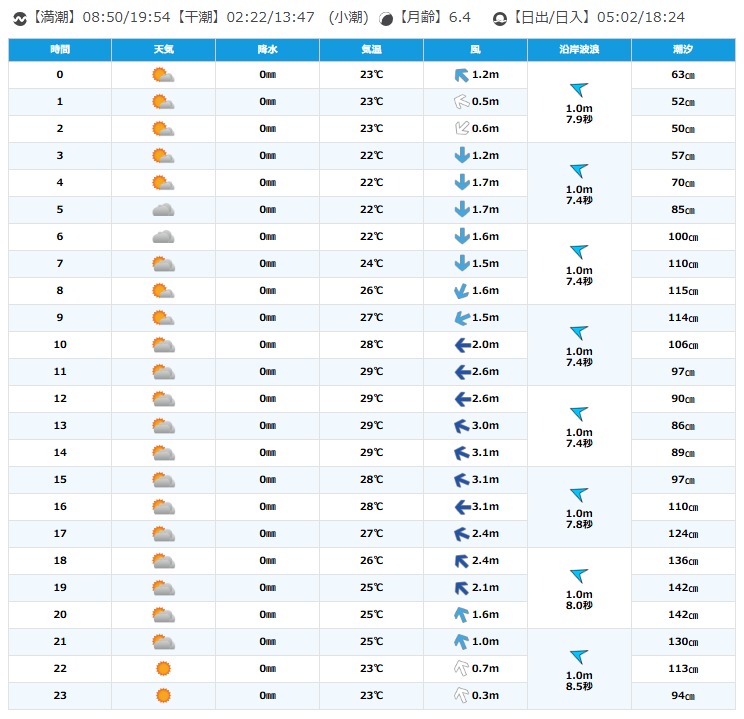The image size is (744, 719).
Task: Click the hour 21 time cell
Action: (x=60, y=642)
